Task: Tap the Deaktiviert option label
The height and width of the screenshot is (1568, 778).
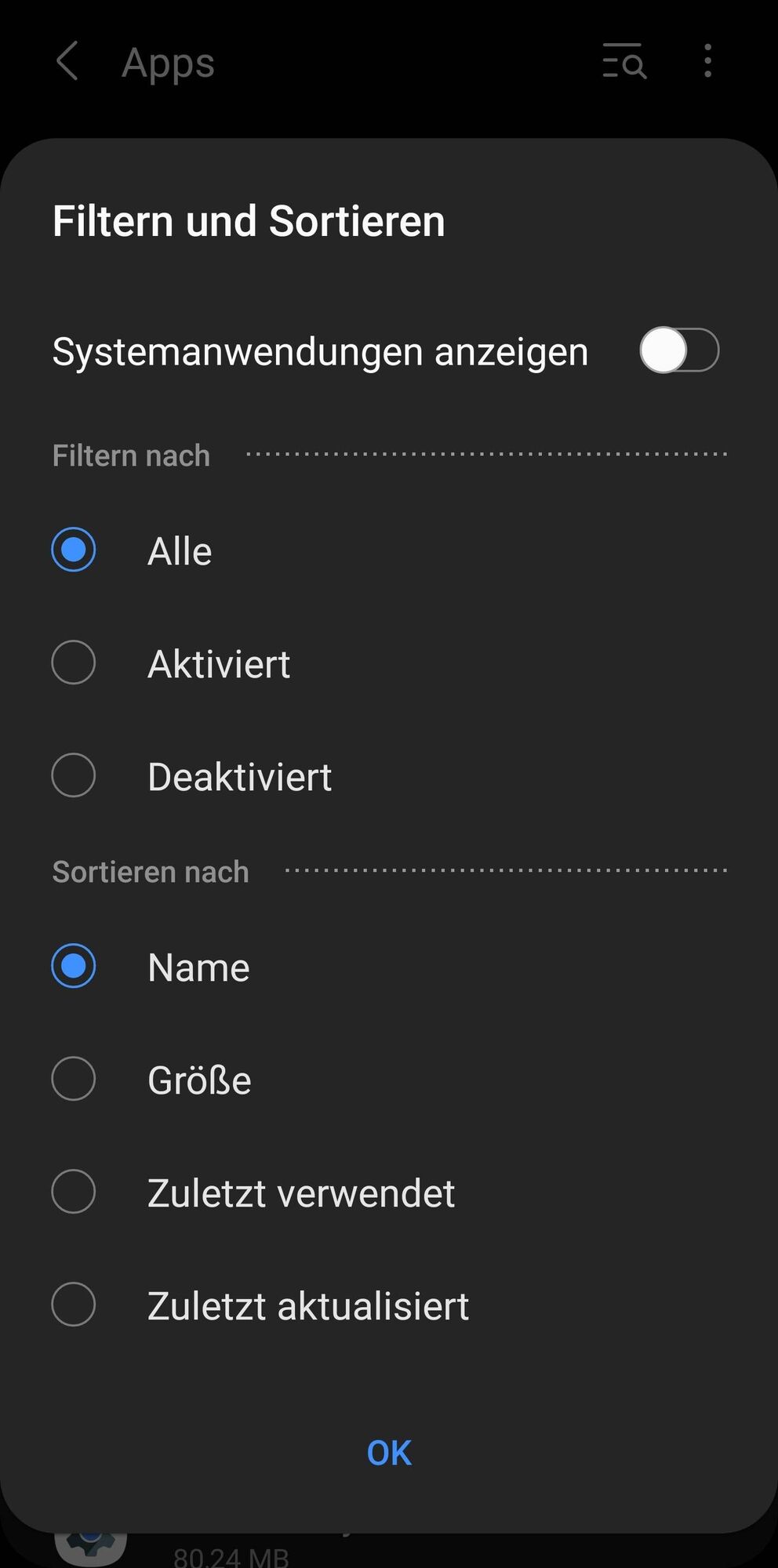Action: click(239, 777)
